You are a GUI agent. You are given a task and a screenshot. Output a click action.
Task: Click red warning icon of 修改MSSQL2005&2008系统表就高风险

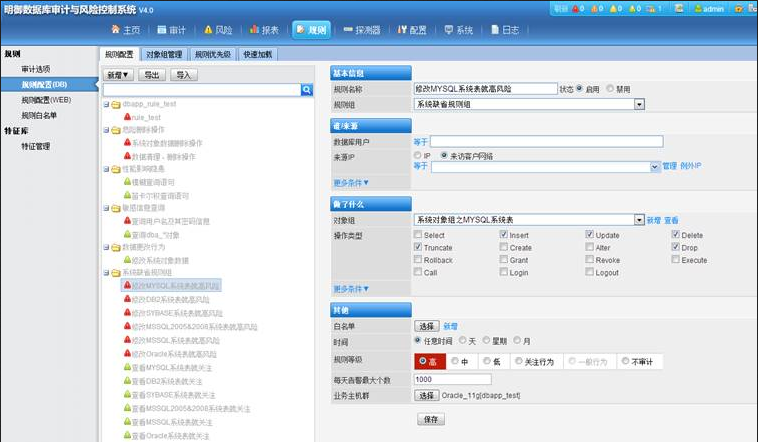pyautogui.click(x=127, y=326)
